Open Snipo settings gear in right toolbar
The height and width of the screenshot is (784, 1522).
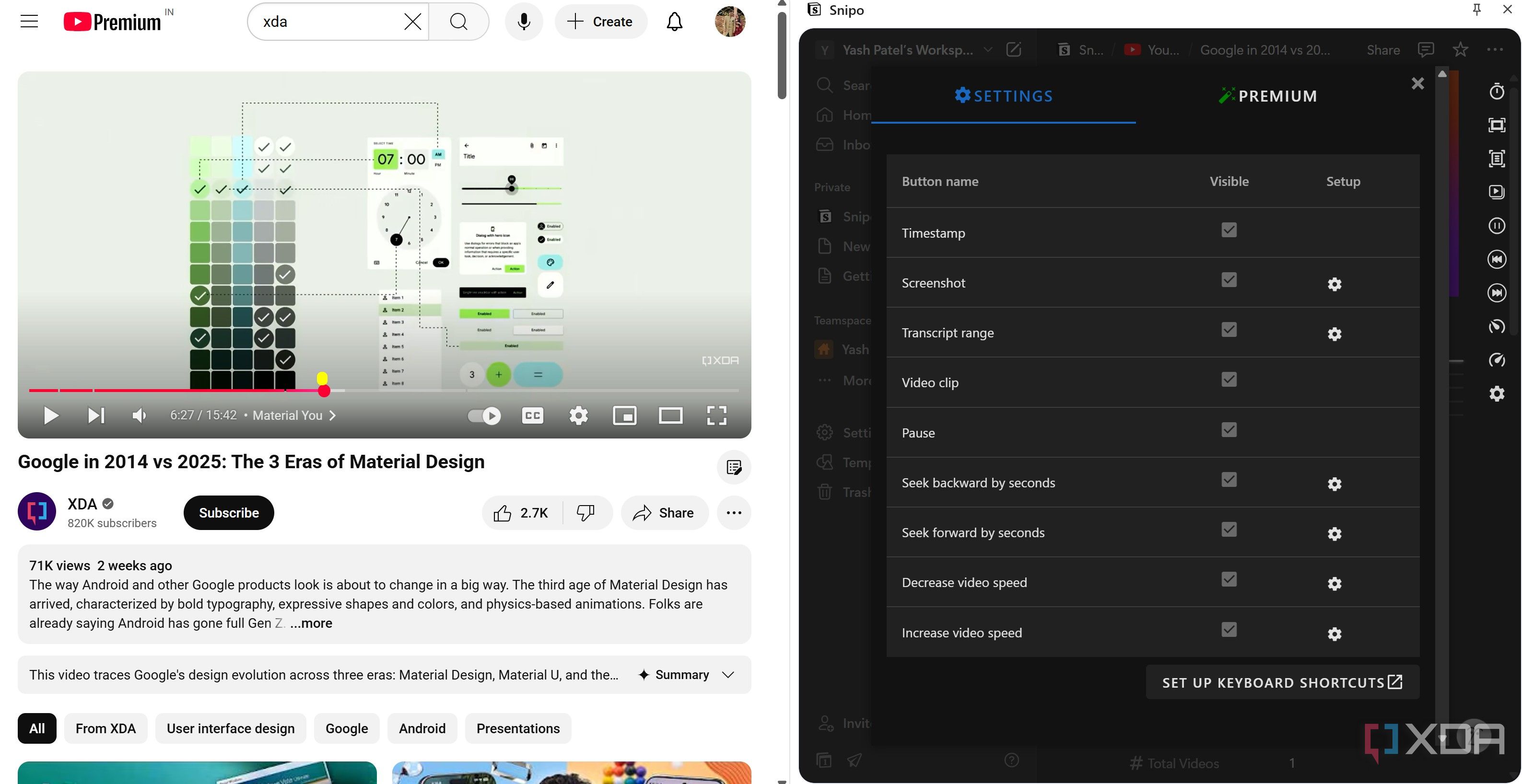(x=1497, y=394)
